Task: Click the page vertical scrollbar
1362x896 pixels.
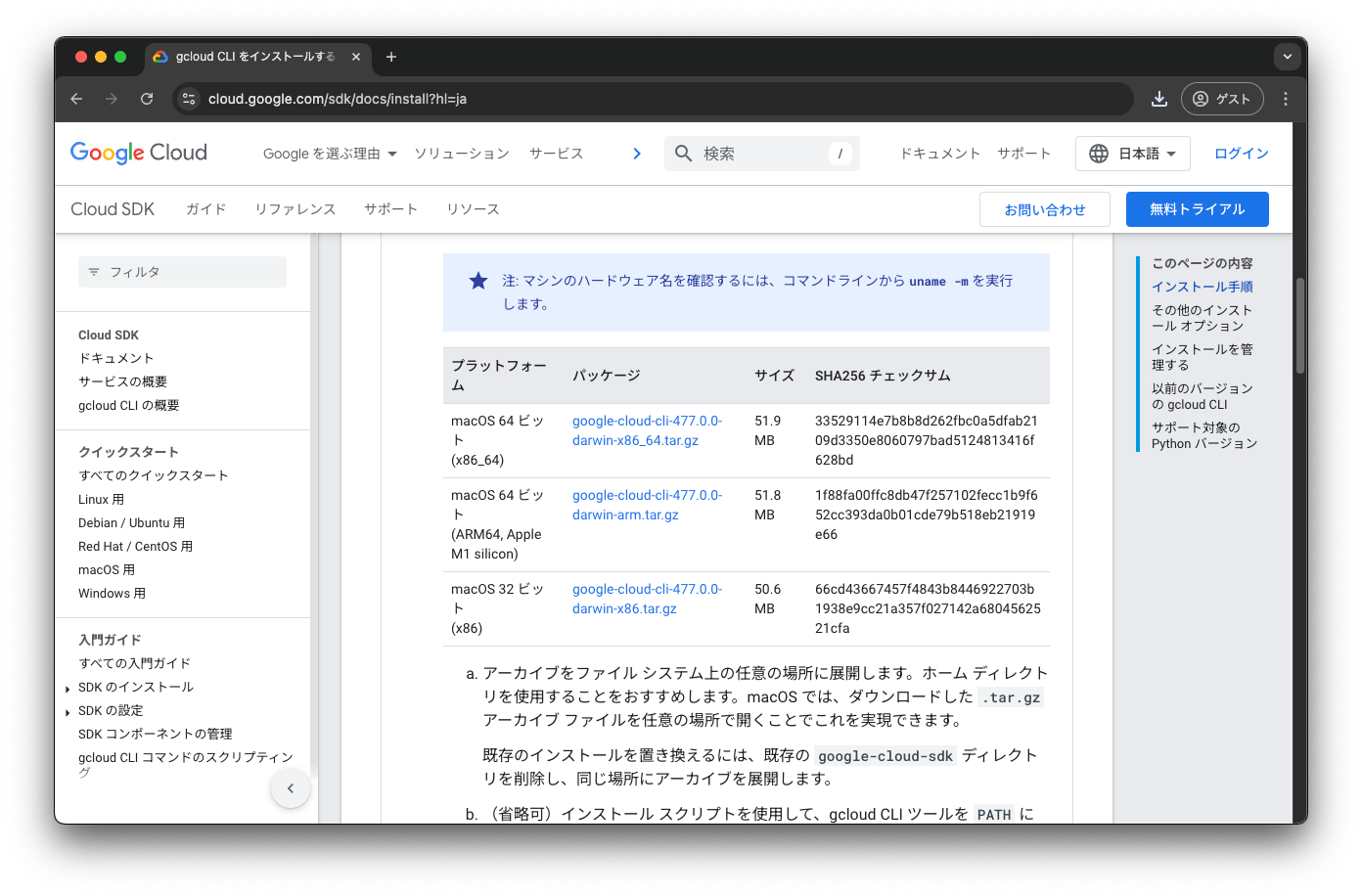Action: point(1300,325)
